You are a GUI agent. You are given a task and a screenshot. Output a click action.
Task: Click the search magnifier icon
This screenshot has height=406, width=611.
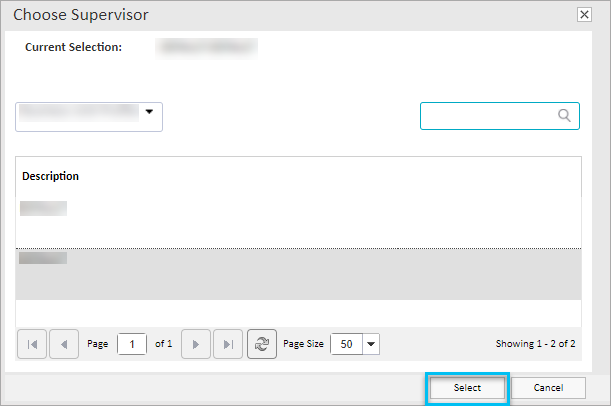click(564, 115)
